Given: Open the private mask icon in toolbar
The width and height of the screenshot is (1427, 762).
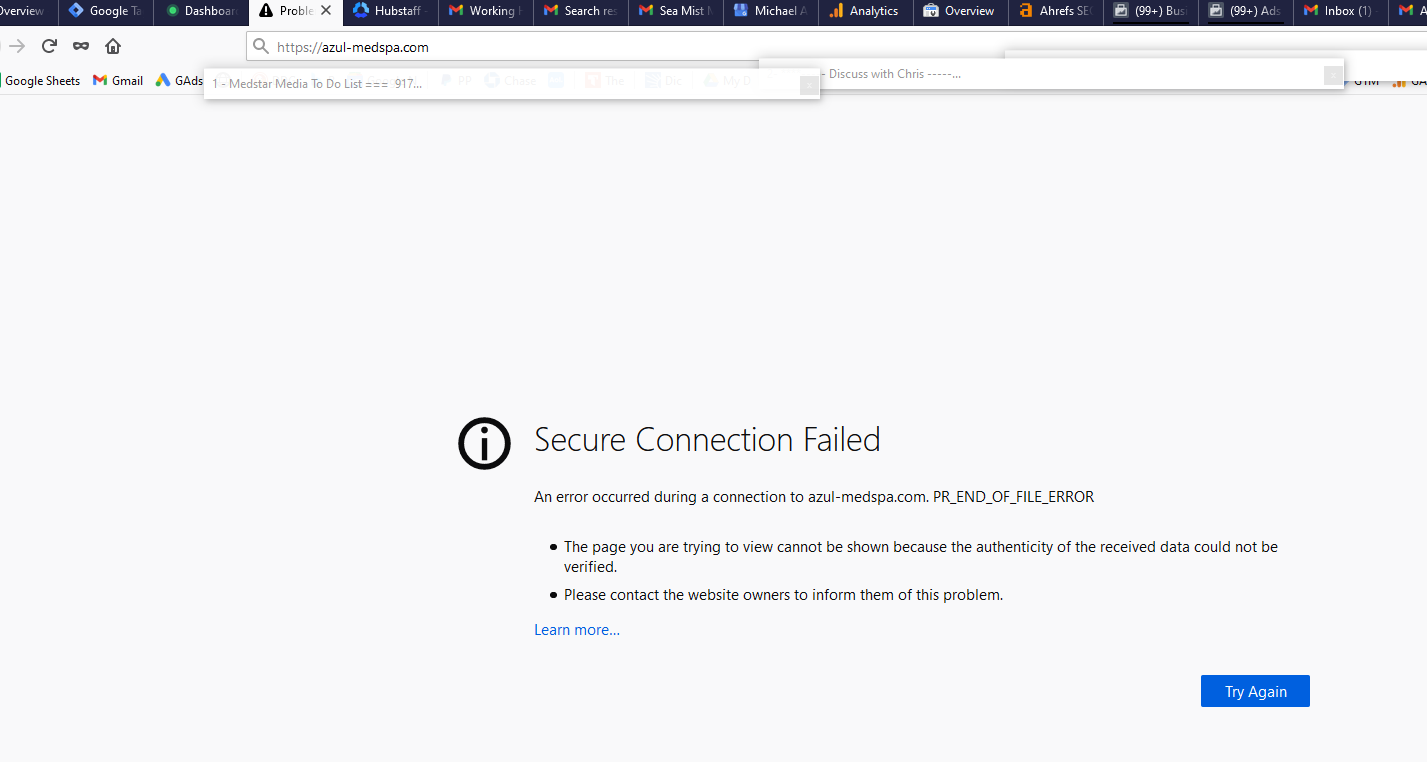Looking at the screenshot, I should point(81,46).
